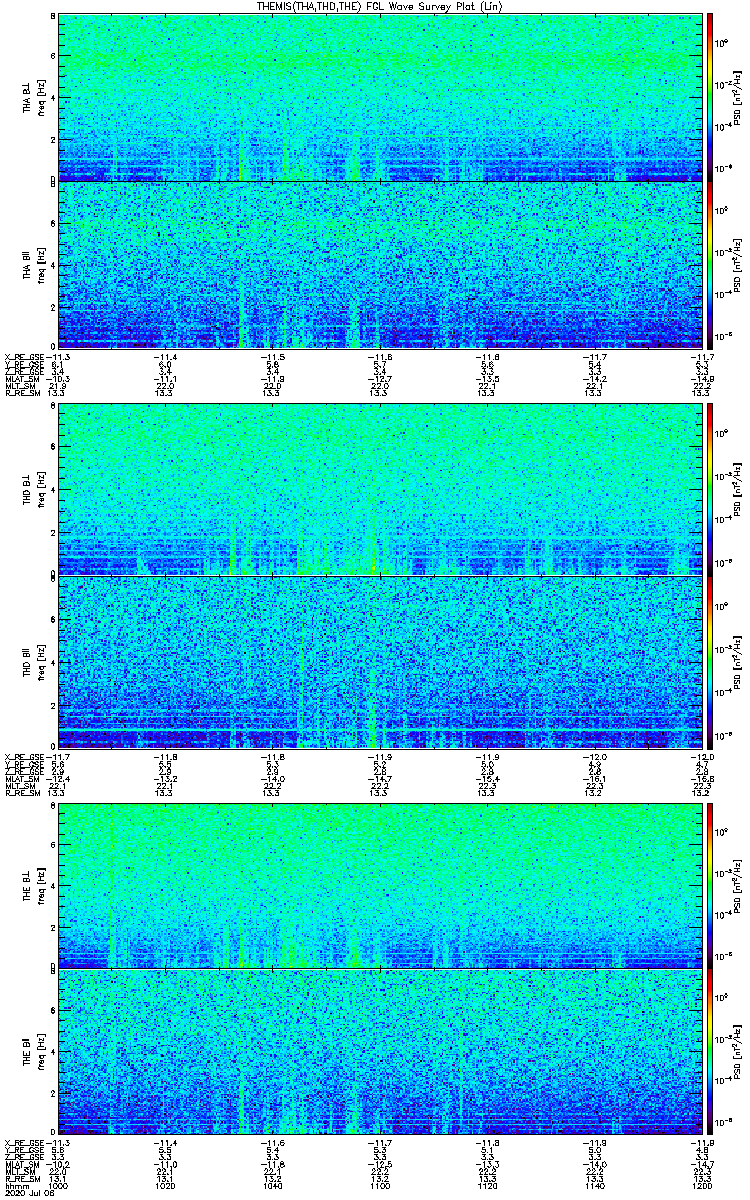The image size is (750, 1200).
Task: Click the 1120 time tick label at bottom
Action: 487,1186
